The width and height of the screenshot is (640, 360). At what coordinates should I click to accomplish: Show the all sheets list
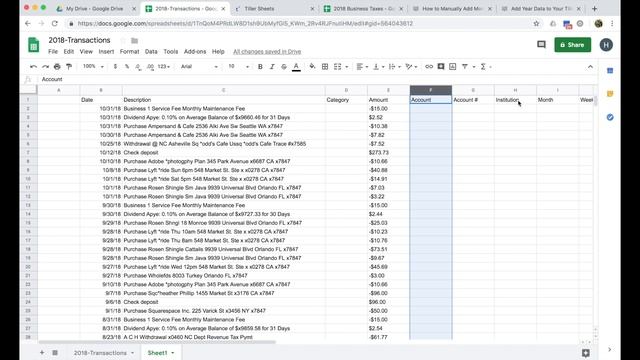click(x=55, y=352)
